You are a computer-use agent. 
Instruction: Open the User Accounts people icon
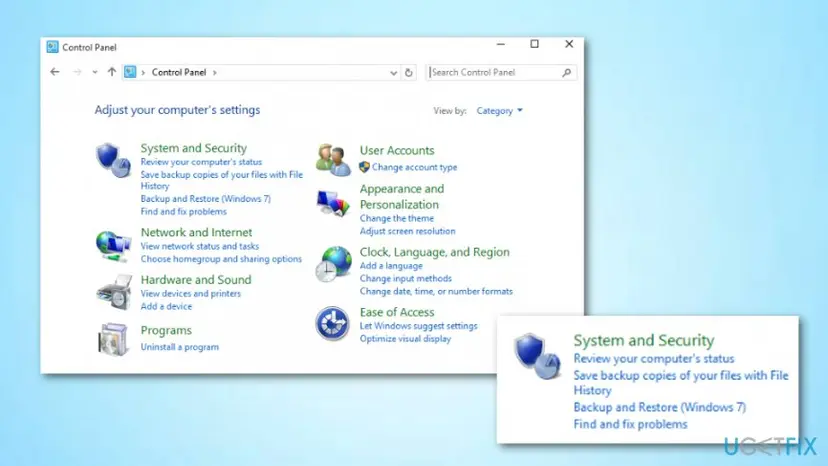pos(333,159)
